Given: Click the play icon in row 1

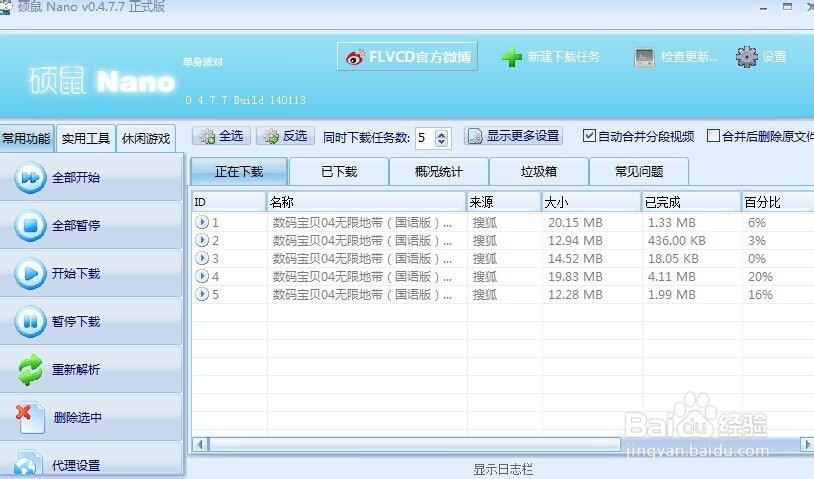Looking at the screenshot, I should pyautogui.click(x=201, y=222).
